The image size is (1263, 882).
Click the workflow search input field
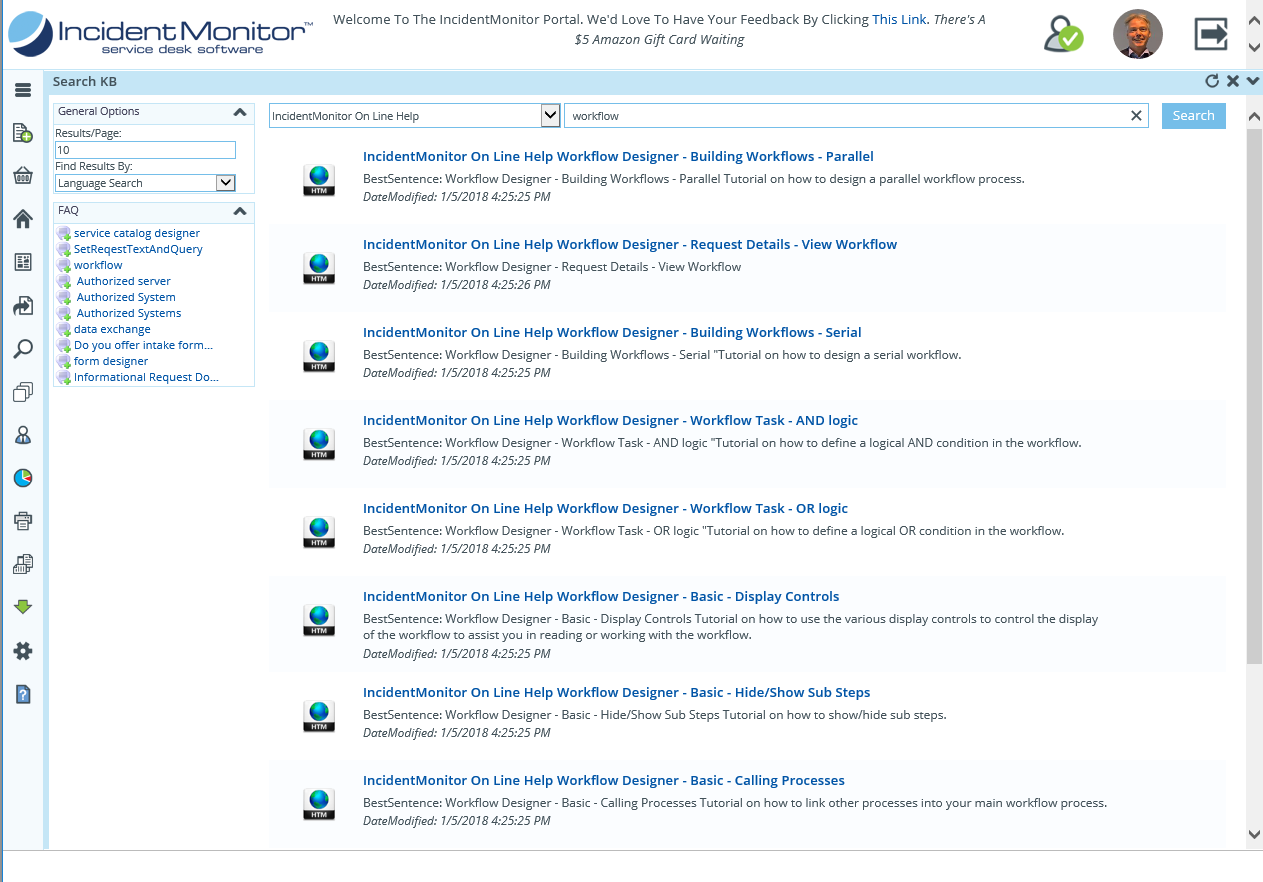(x=857, y=116)
